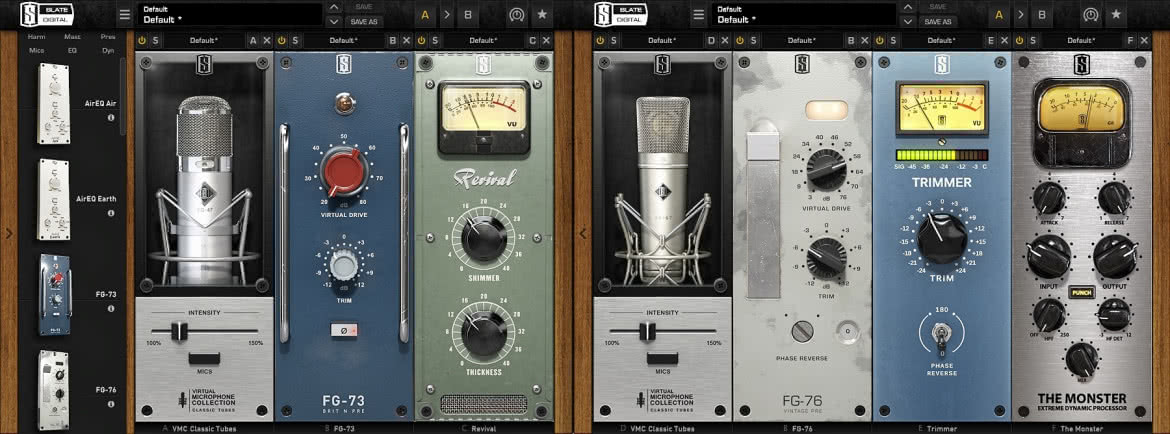The image size is (1170, 434).
Task: Toggle power for the Trimmer slot
Action: tap(880, 41)
